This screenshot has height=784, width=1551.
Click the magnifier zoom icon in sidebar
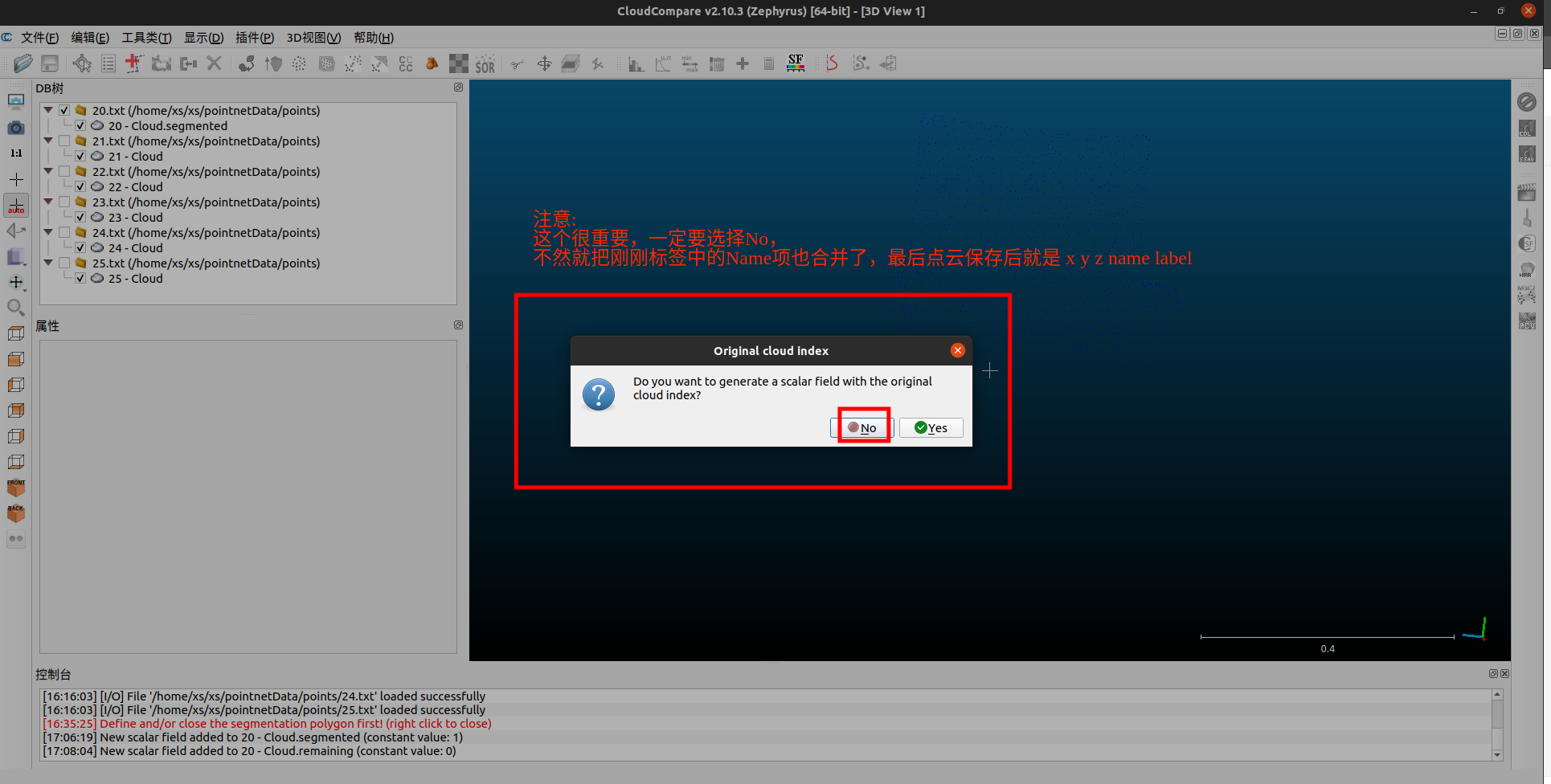(x=16, y=308)
